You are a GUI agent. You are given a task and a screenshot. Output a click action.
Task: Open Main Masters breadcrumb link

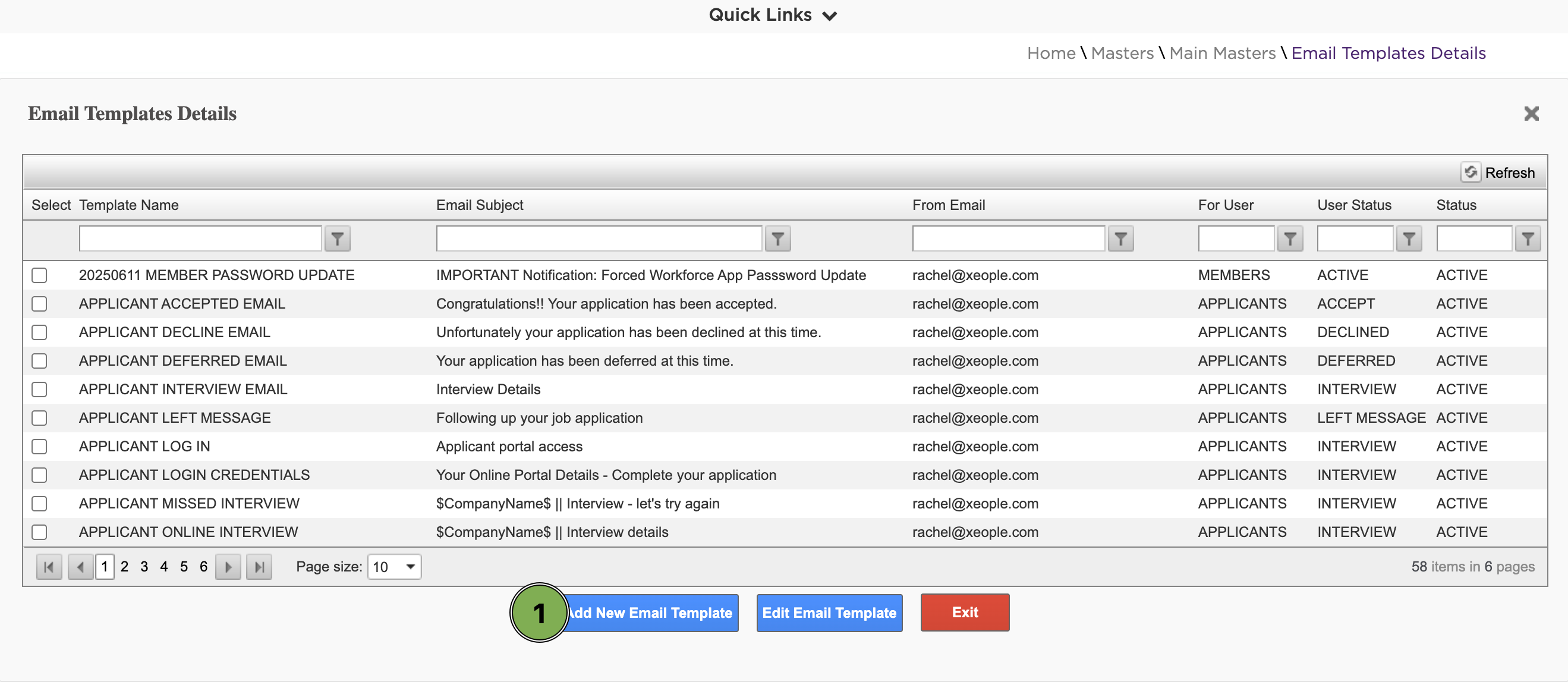(1222, 53)
